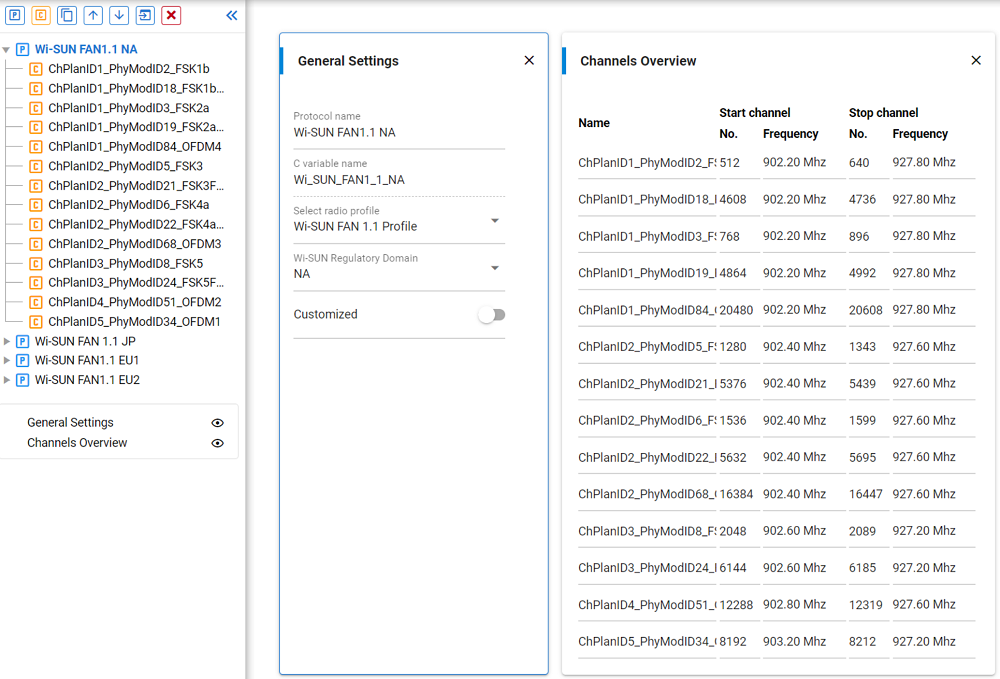
Task: Click channel icon beside ChPlanID4_PhyModID51_OFDM2
Action: pos(36,302)
